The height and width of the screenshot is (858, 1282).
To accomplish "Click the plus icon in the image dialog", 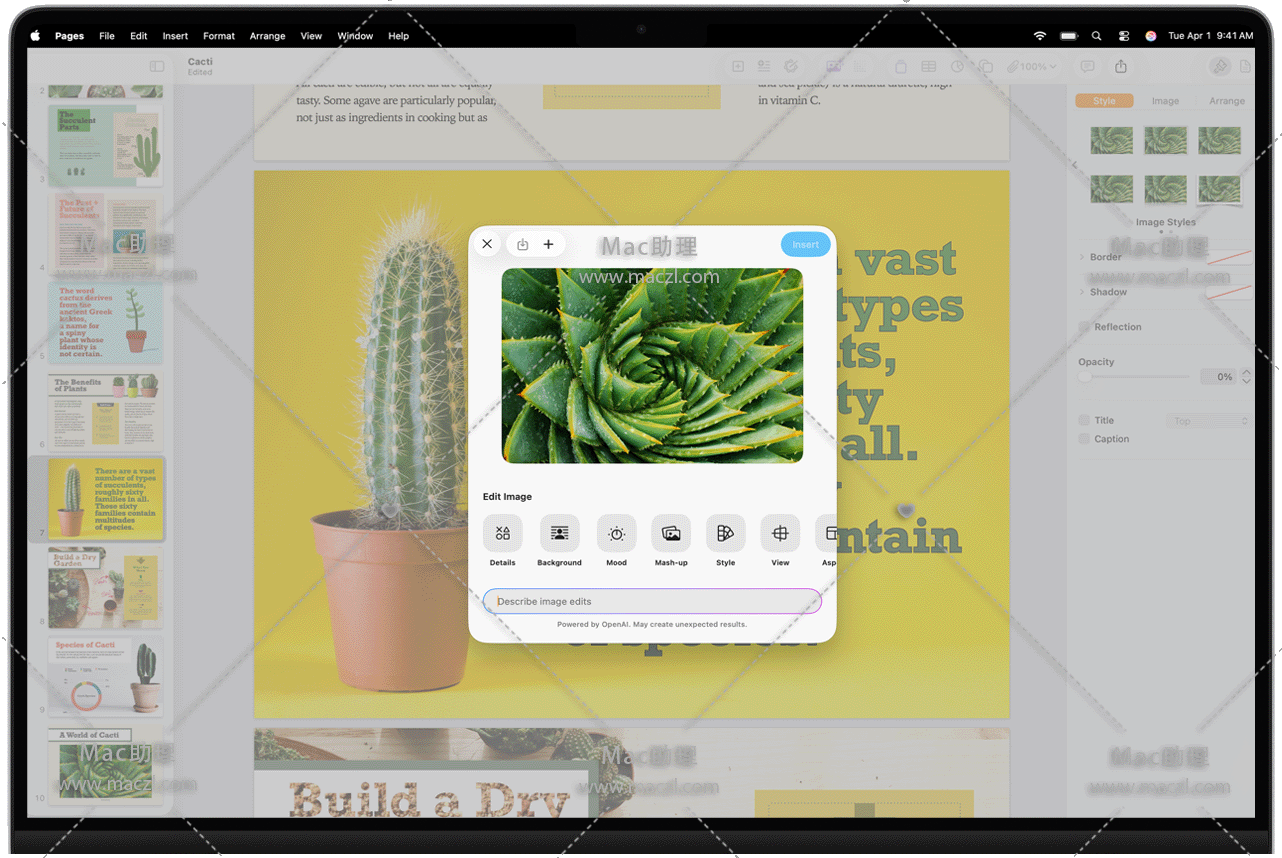I will (549, 244).
